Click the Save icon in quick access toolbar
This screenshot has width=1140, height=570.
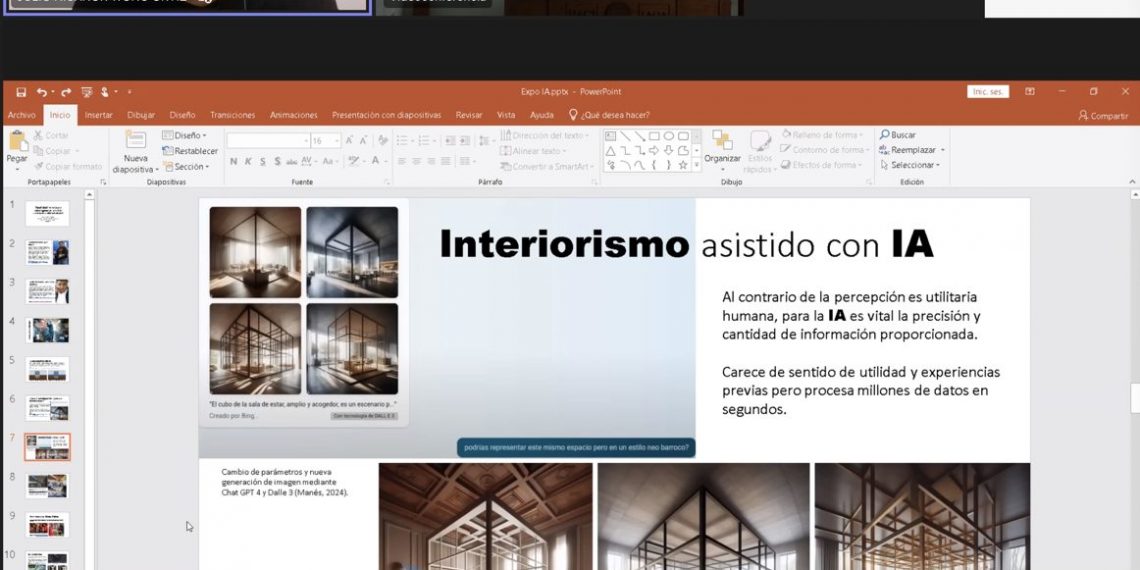pyautogui.click(x=21, y=92)
